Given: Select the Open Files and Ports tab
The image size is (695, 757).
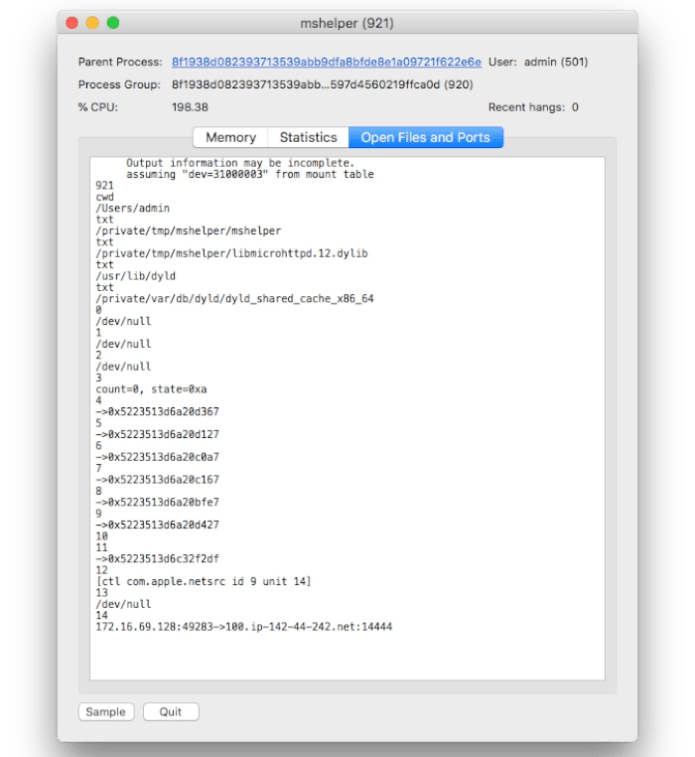Looking at the screenshot, I should coord(425,137).
